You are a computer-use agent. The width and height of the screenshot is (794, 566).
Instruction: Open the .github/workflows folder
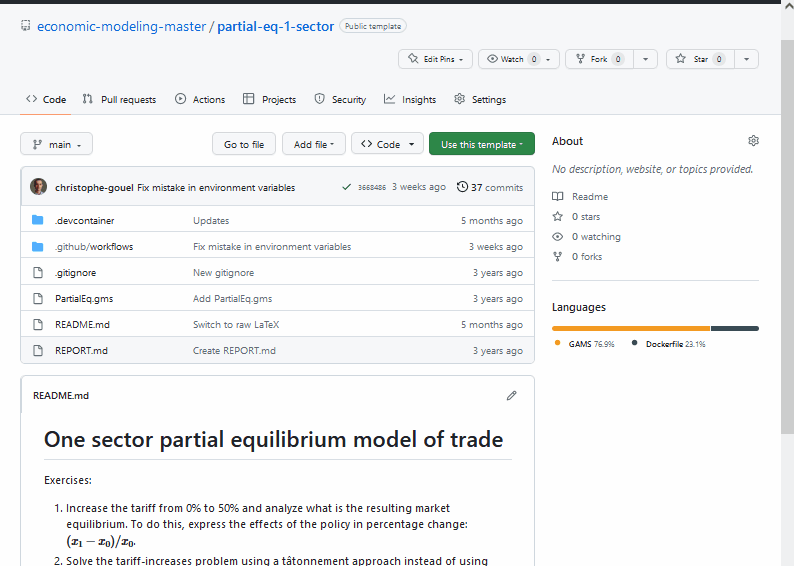pyautogui.click(x=94, y=247)
